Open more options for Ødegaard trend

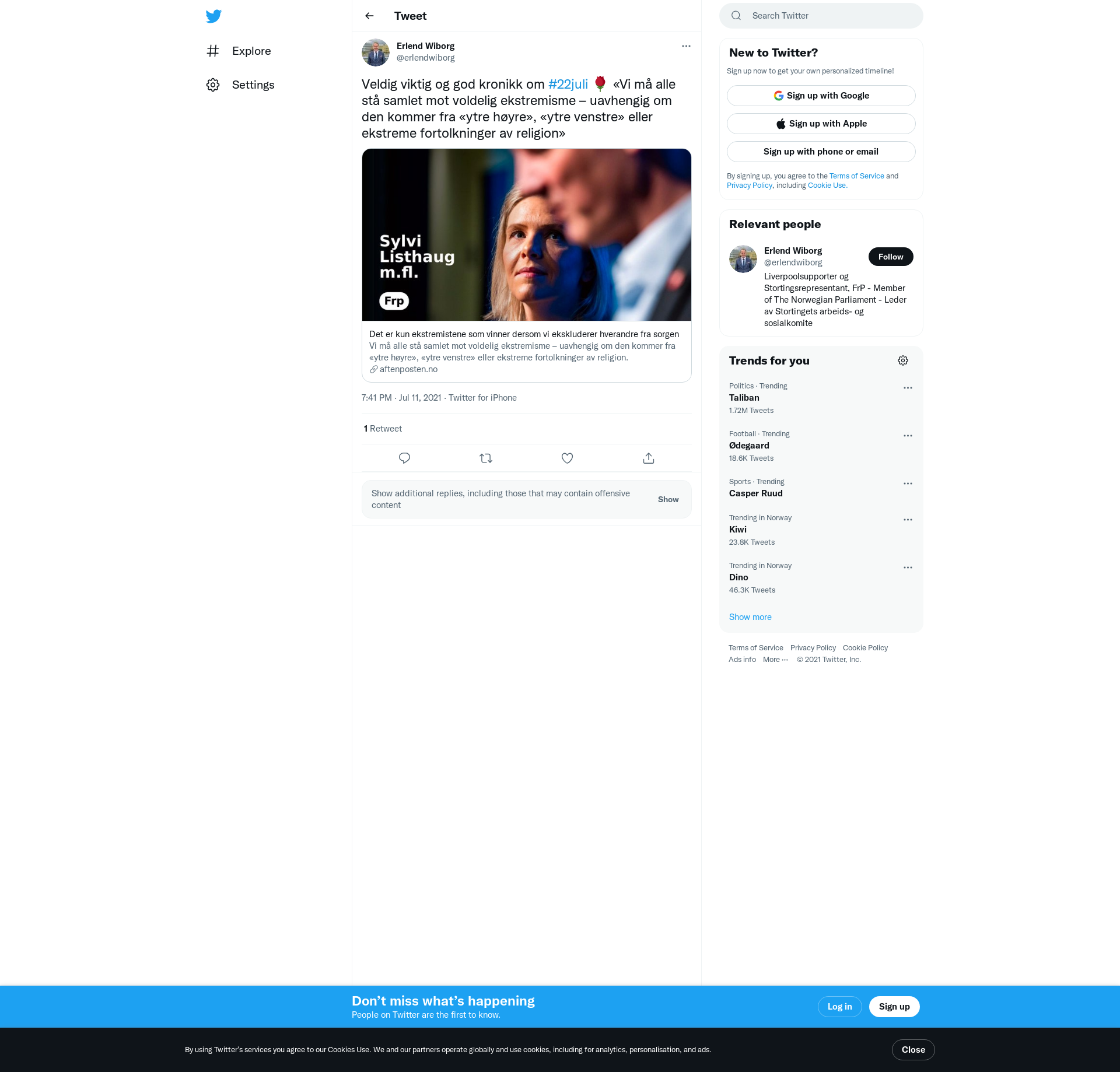(908, 436)
